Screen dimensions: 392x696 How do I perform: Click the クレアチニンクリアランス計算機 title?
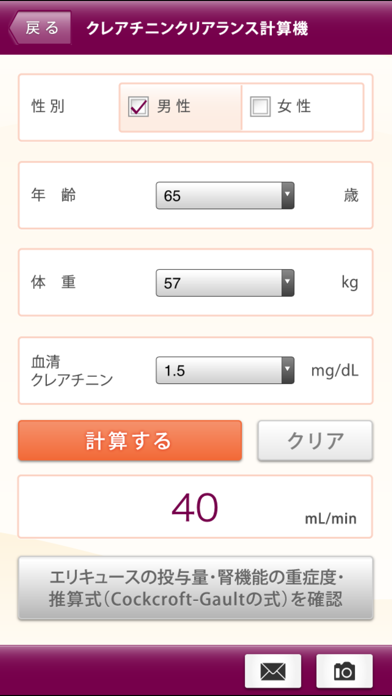coord(197,28)
